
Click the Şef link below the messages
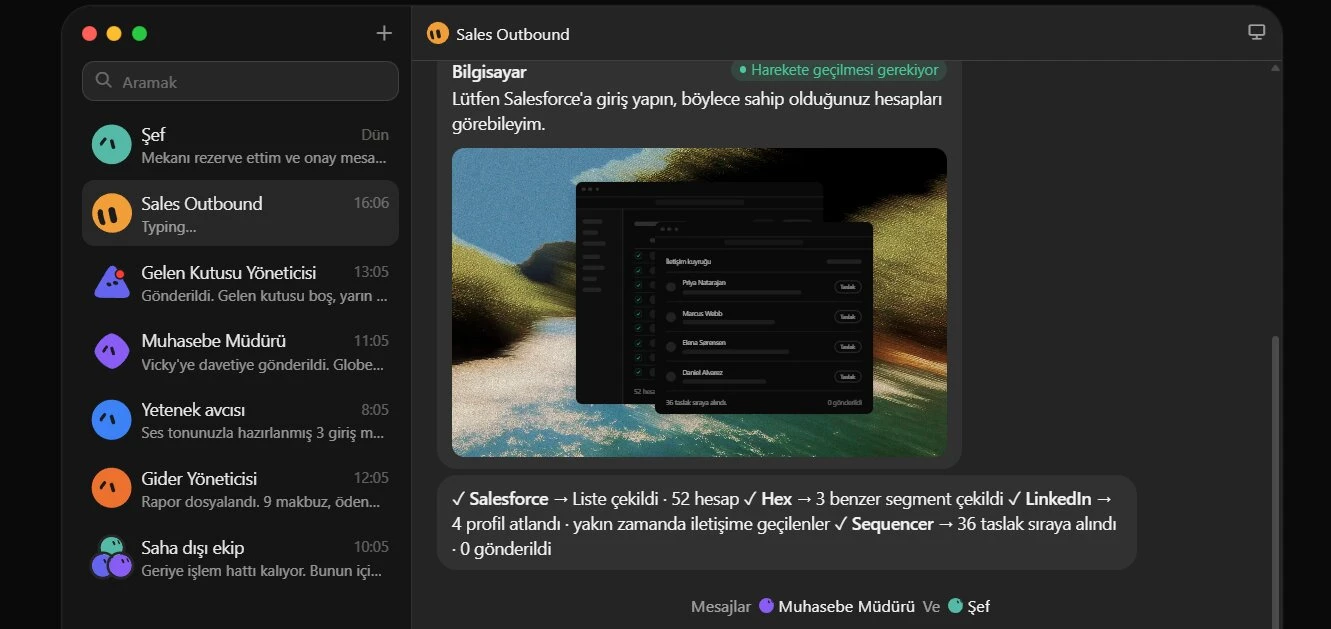point(969,606)
